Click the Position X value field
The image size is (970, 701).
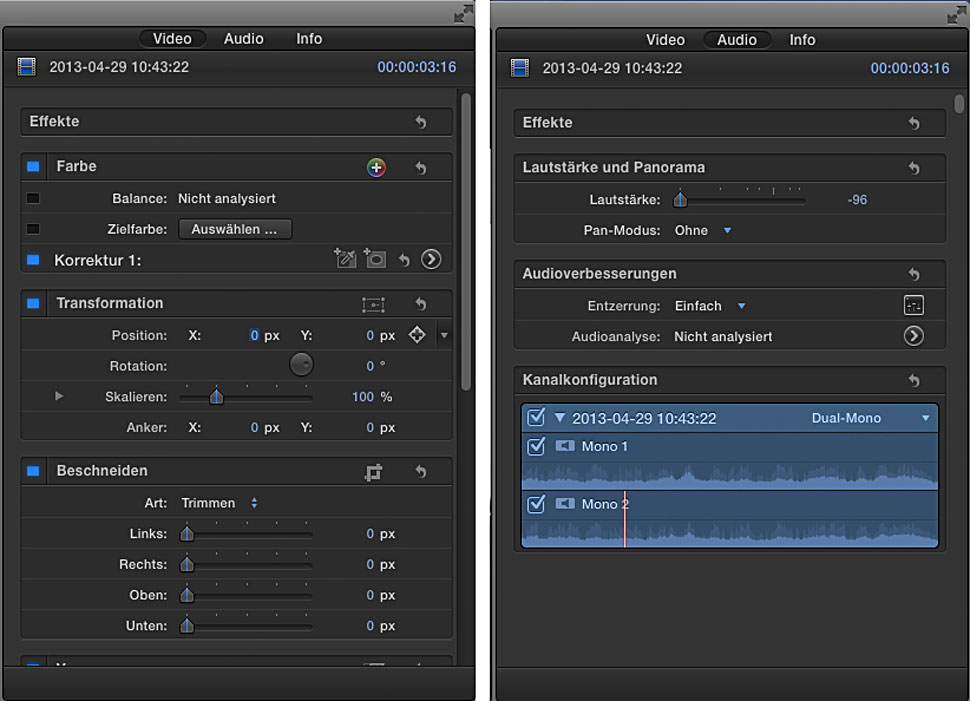pyautogui.click(x=254, y=336)
